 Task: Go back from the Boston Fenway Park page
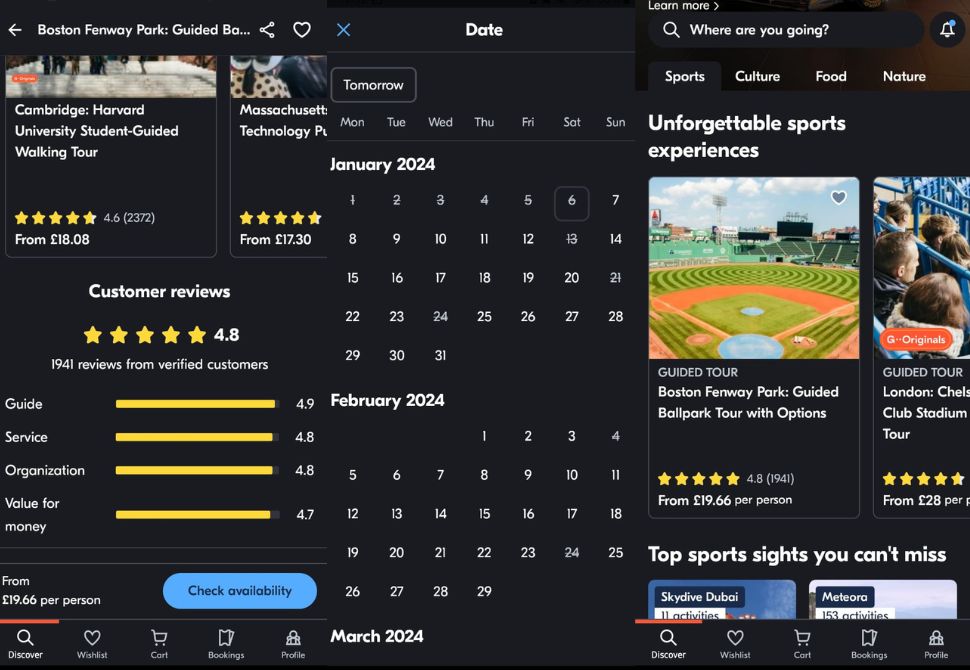click(15, 30)
